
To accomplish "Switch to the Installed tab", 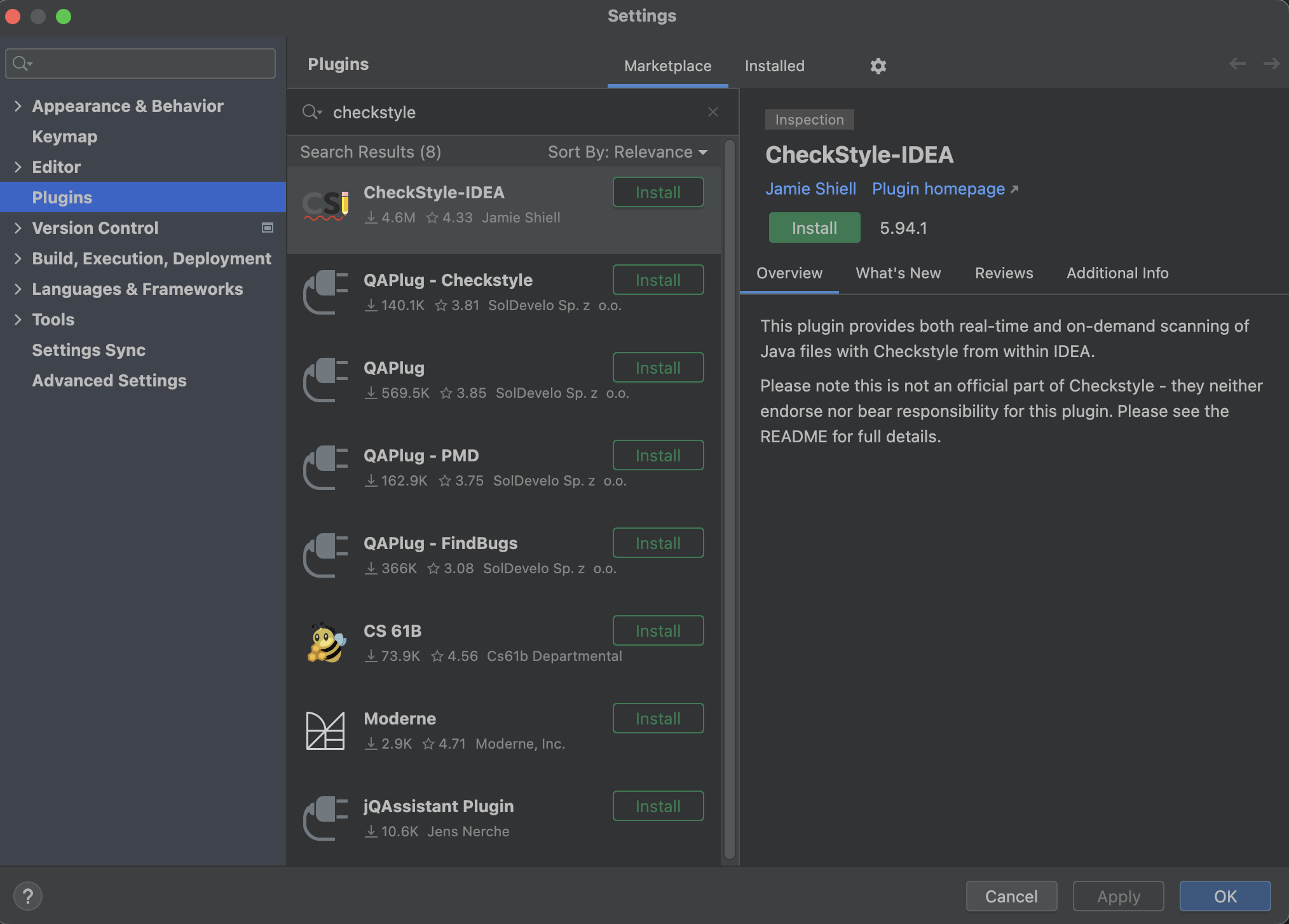I will pos(774,66).
